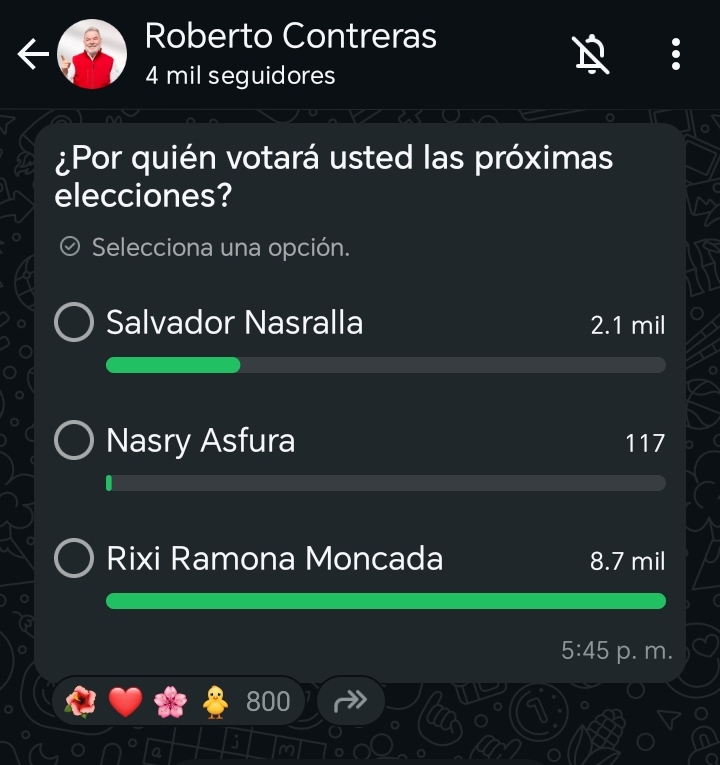The image size is (720, 765).
Task: Tap the hibiscus flower reaction emoji
Action: (81, 703)
